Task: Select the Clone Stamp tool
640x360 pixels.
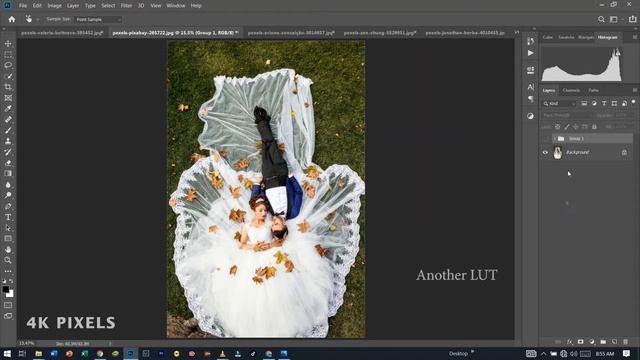Action: (x=8, y=141)
